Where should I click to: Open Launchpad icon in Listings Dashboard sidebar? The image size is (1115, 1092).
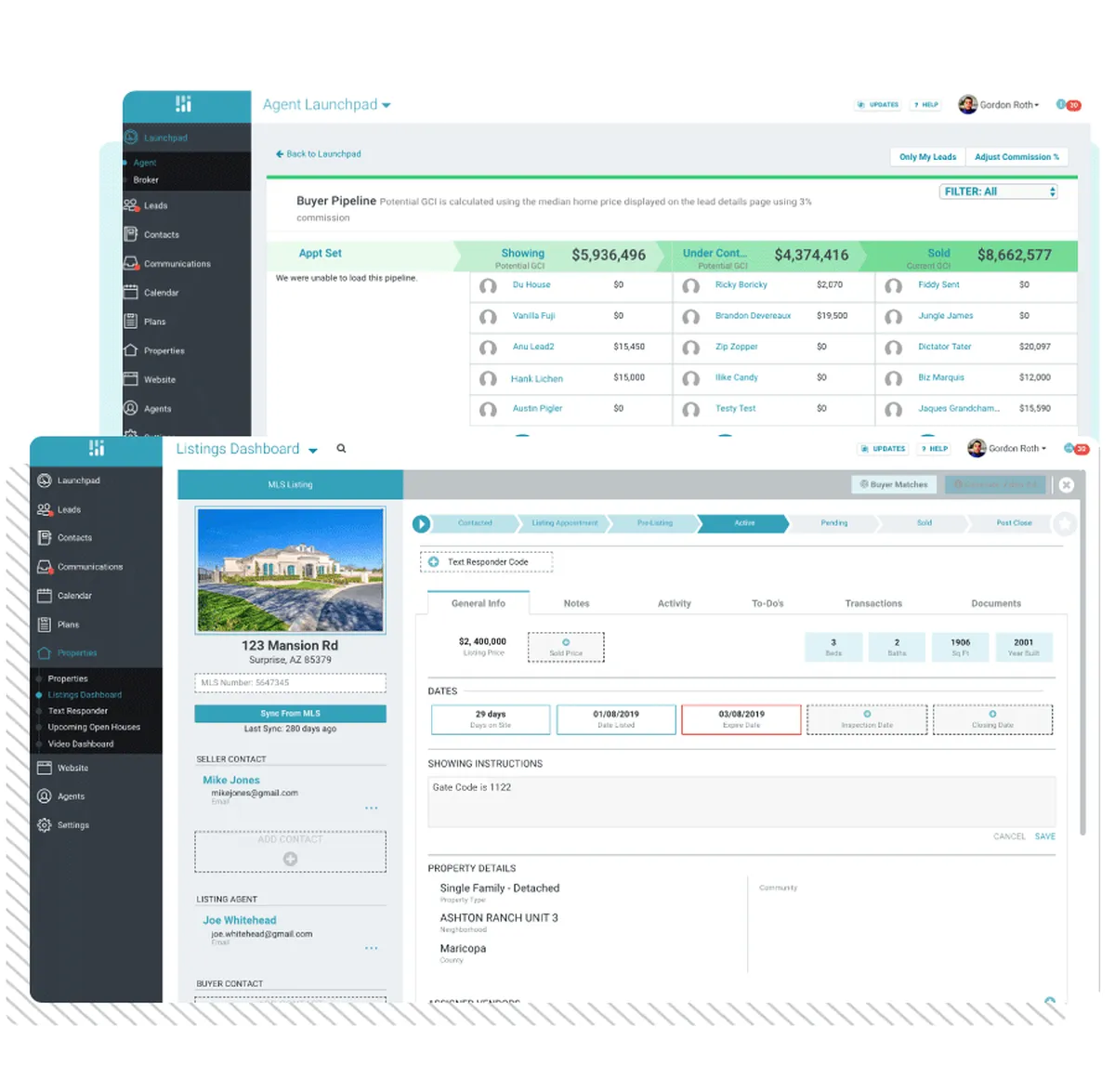tap(44, 480)
